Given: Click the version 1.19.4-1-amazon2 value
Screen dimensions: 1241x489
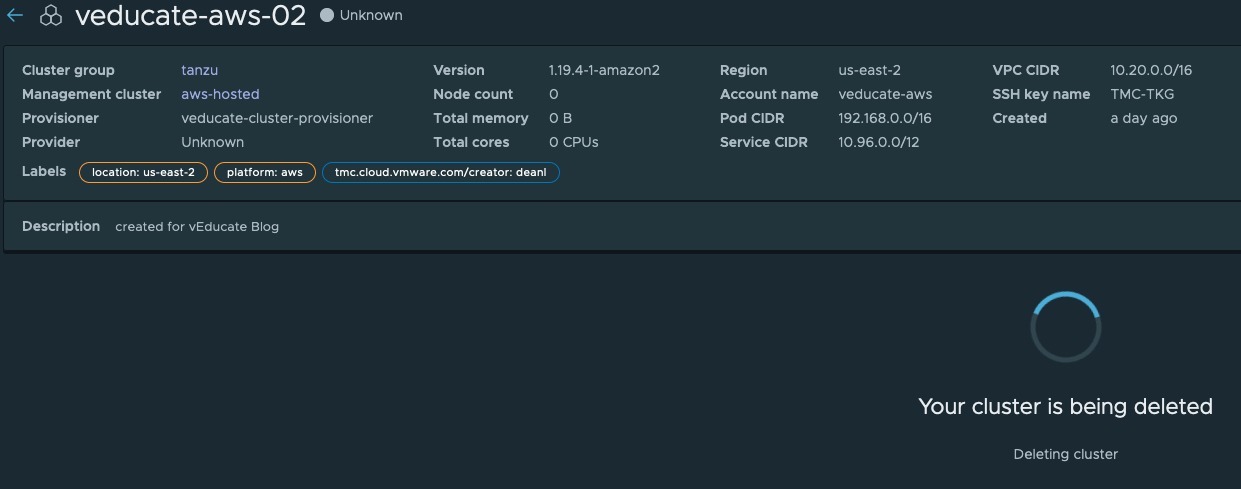Looking at the screenshot, I should click(604, 70).
